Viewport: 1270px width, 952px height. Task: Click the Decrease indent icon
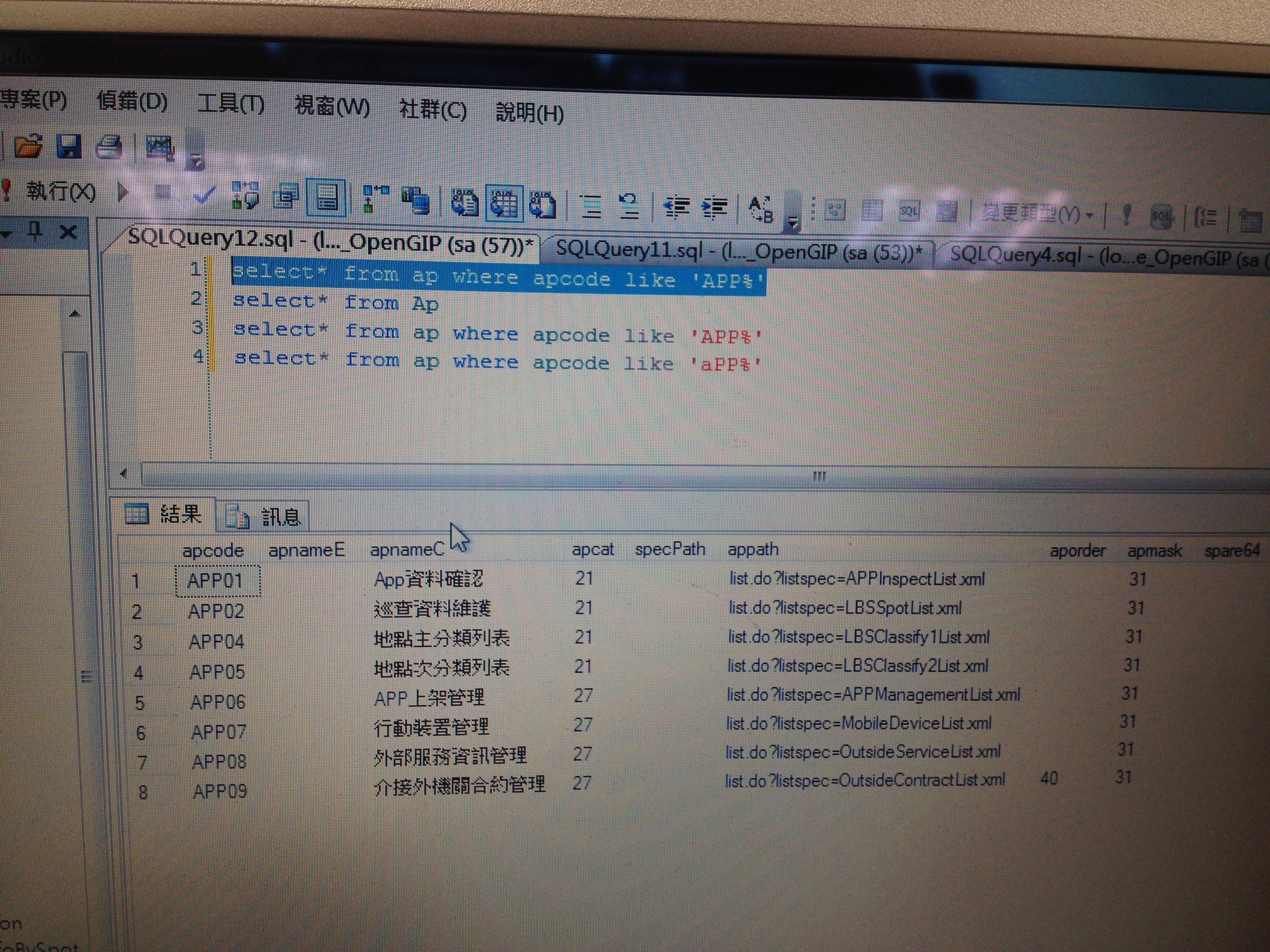[676, 206]
